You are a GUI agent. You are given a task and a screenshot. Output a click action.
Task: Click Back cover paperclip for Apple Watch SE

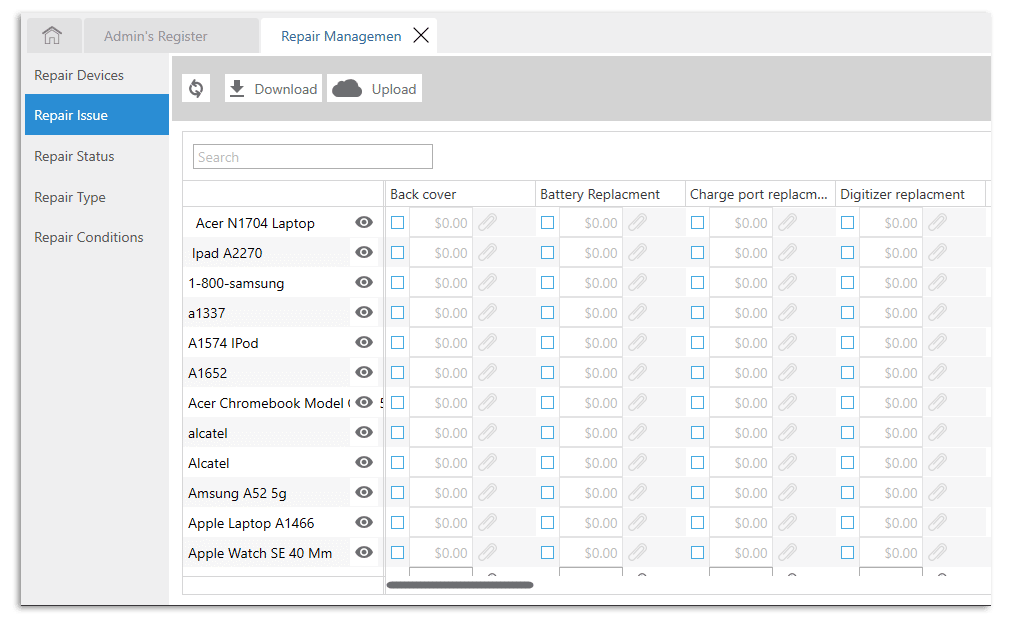pos(487,553)
